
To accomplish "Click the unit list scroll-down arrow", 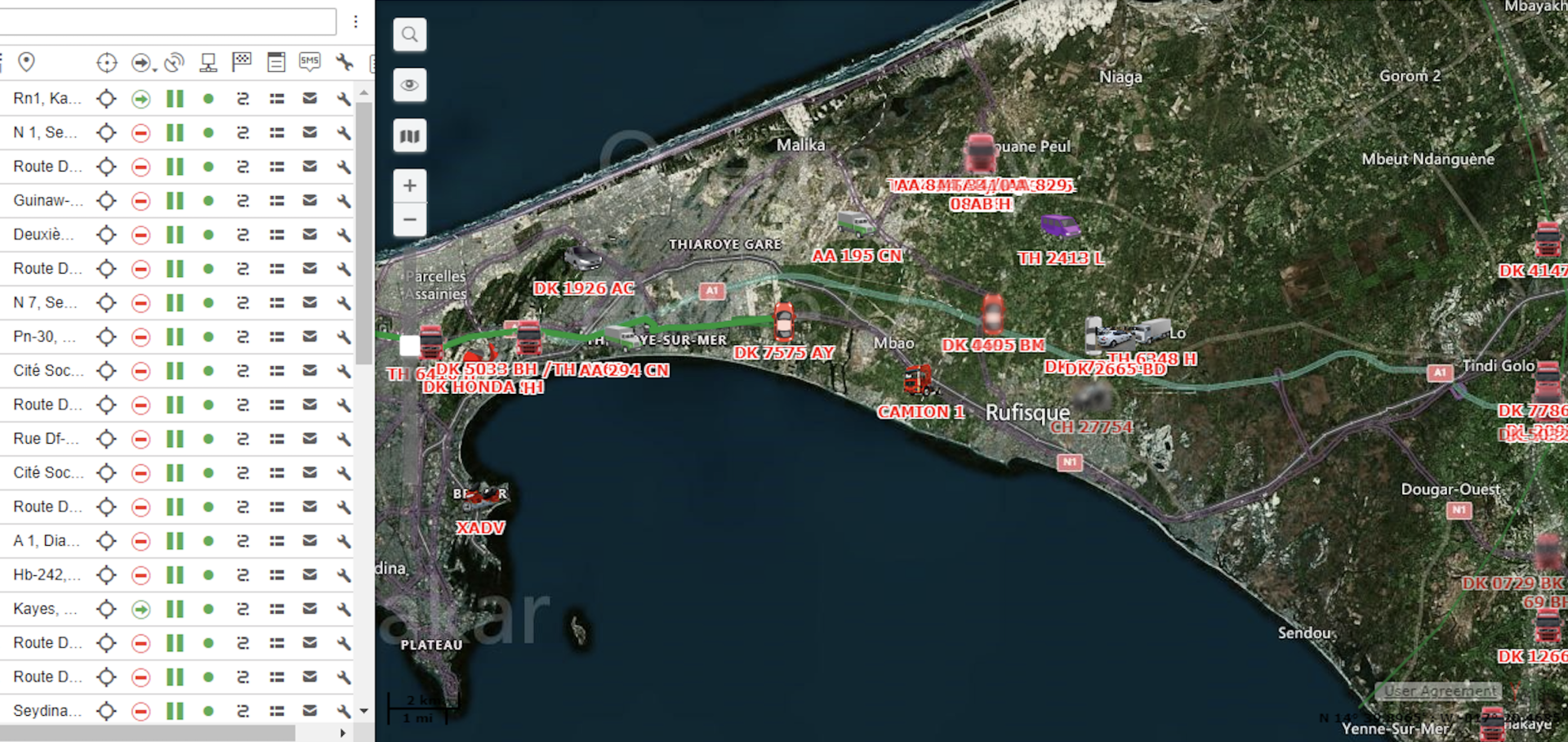I will click(x=364, y=712).
